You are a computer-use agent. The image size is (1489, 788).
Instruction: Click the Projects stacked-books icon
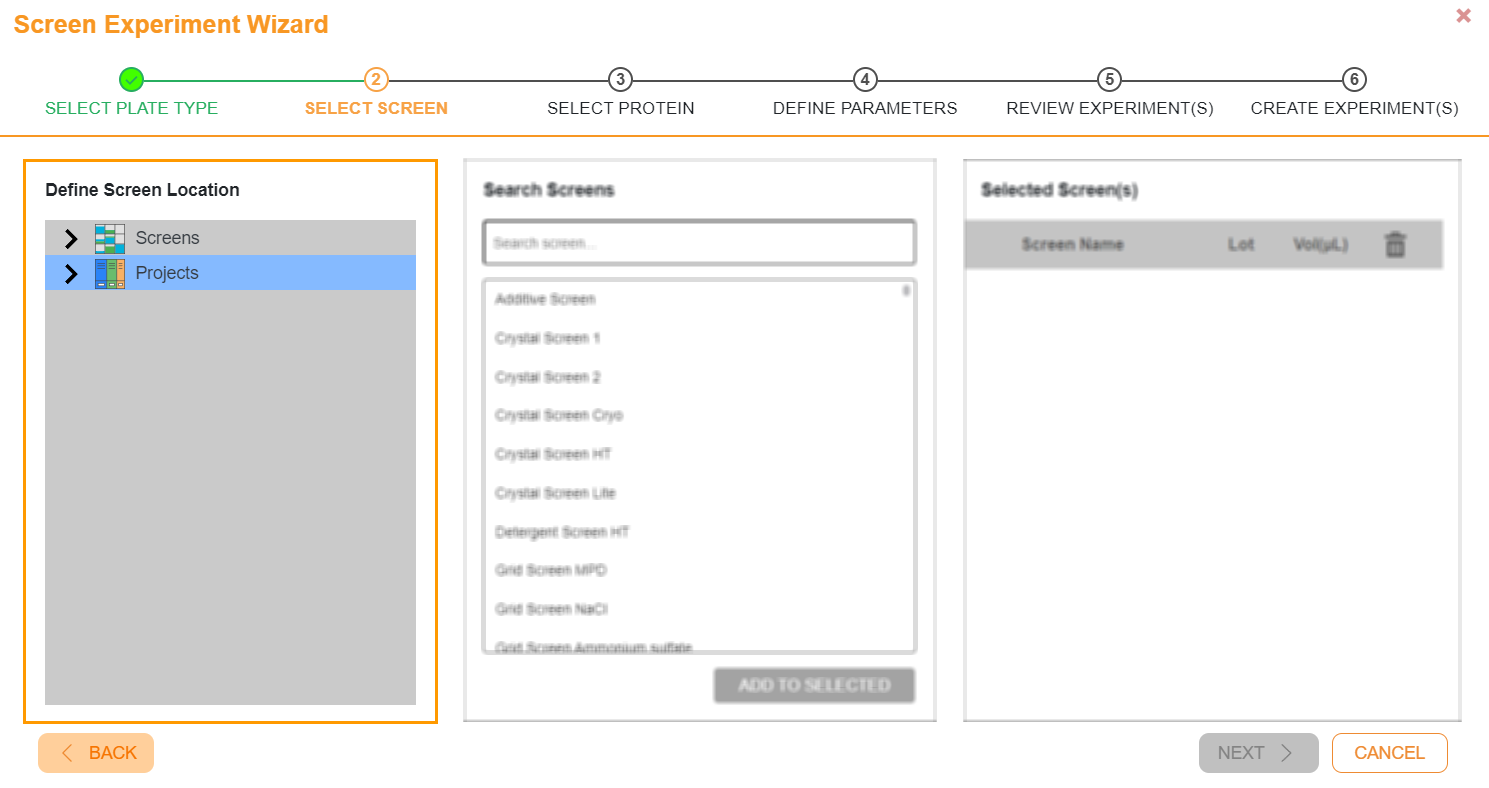tap(110, 272)
